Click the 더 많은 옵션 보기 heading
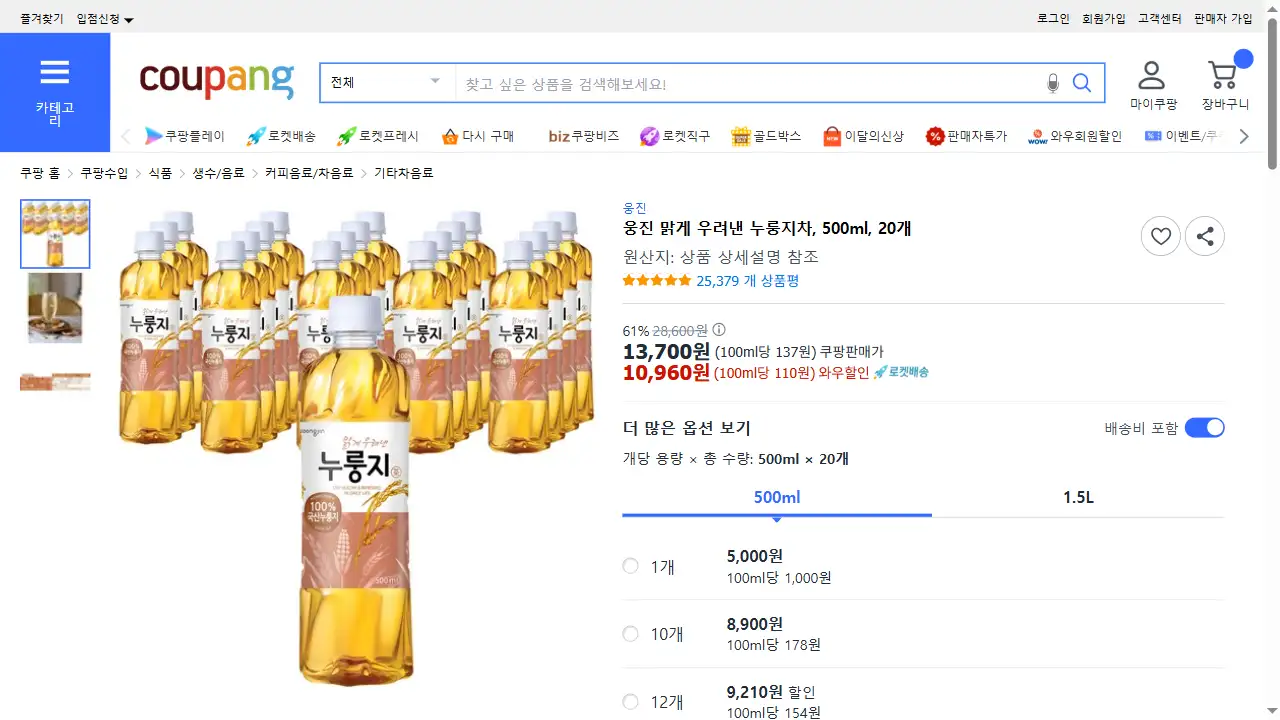Viewport: 1280px width, 720px height. click(686, 428)
